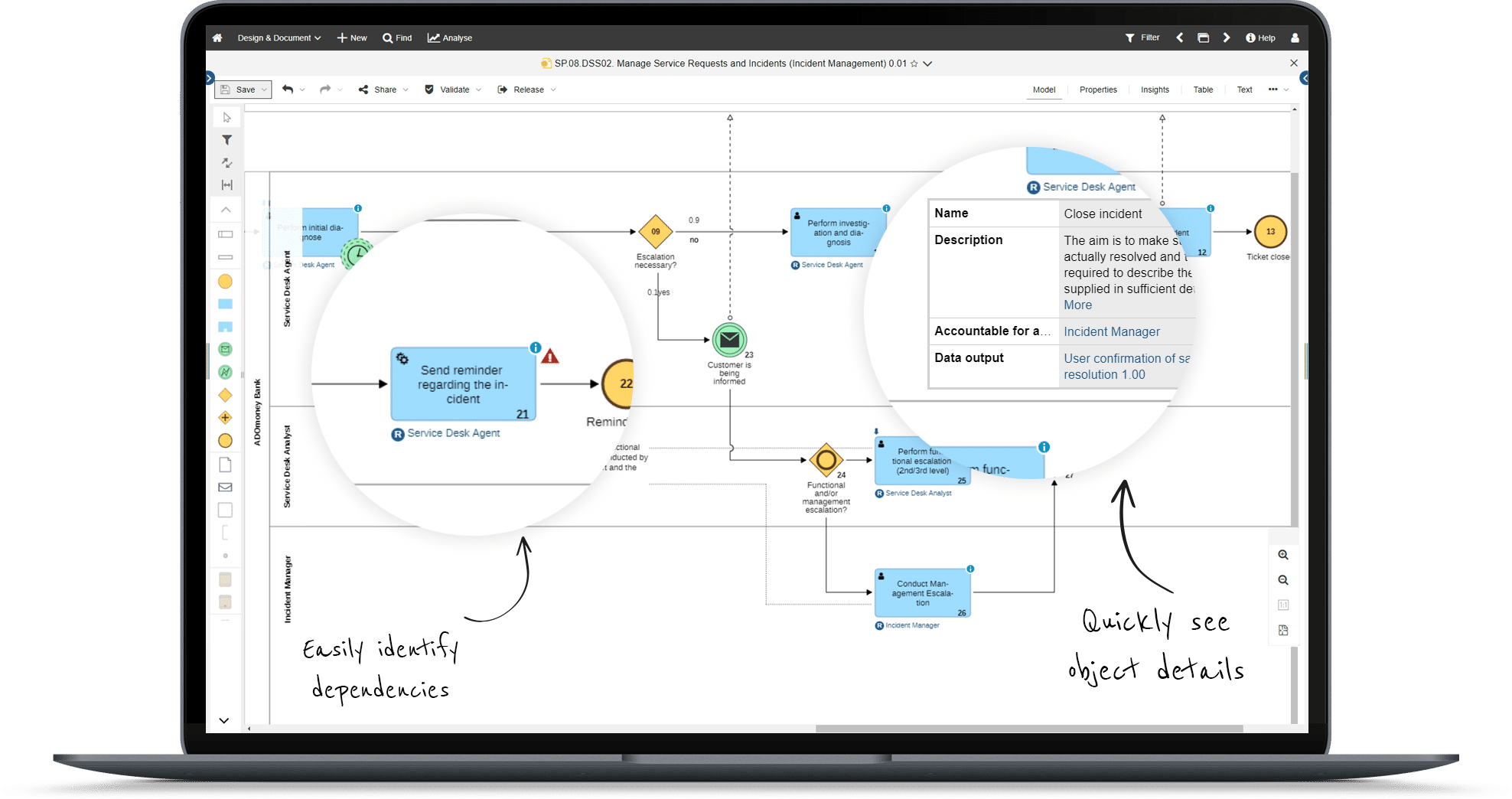Click More in the Description field
Viewport: 1512px width, 799px height.
[x=1077, y=305]
